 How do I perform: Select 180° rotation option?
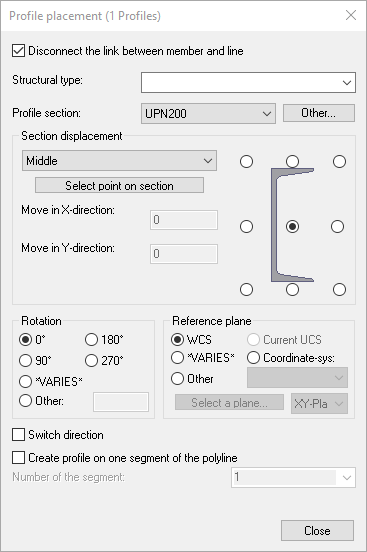(91, 339)
